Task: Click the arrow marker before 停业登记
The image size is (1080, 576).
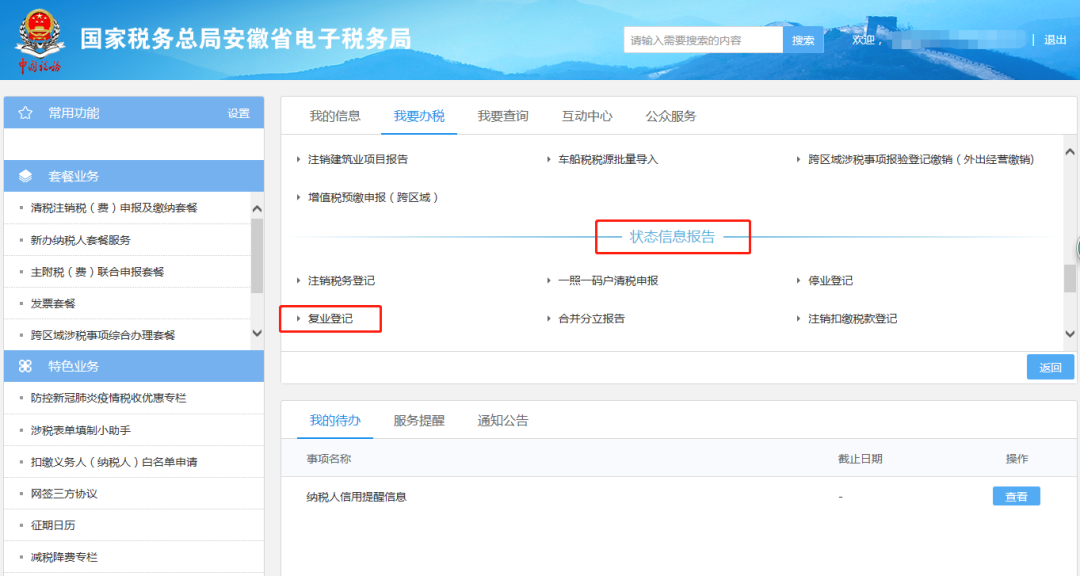Action: (x=799, y=280)
